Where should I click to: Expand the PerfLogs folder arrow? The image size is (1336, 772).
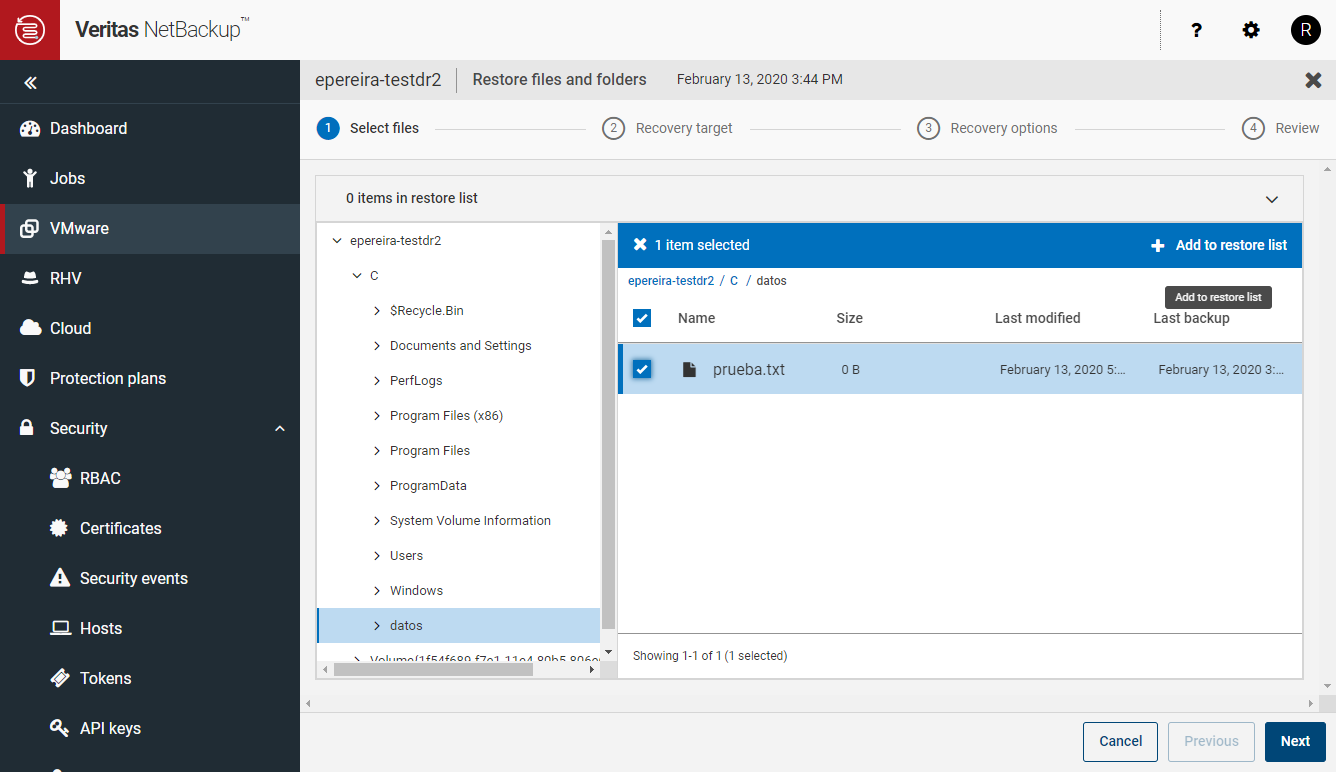[x=377, y=381]
